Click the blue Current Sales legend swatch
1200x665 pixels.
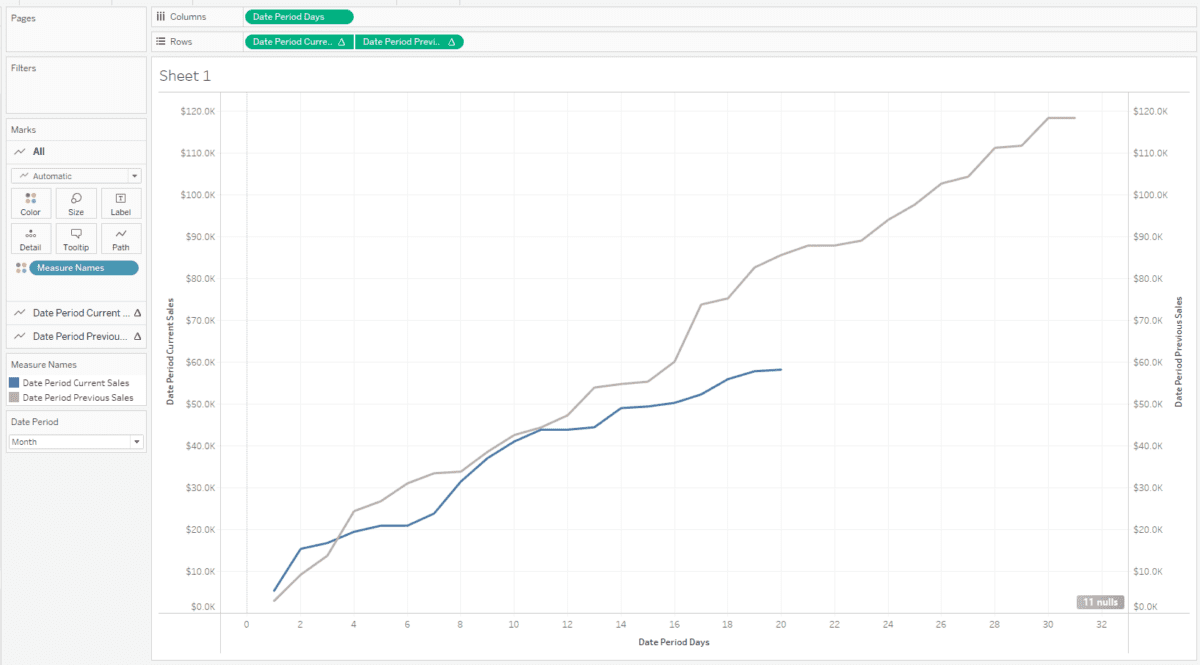[14, 383]
